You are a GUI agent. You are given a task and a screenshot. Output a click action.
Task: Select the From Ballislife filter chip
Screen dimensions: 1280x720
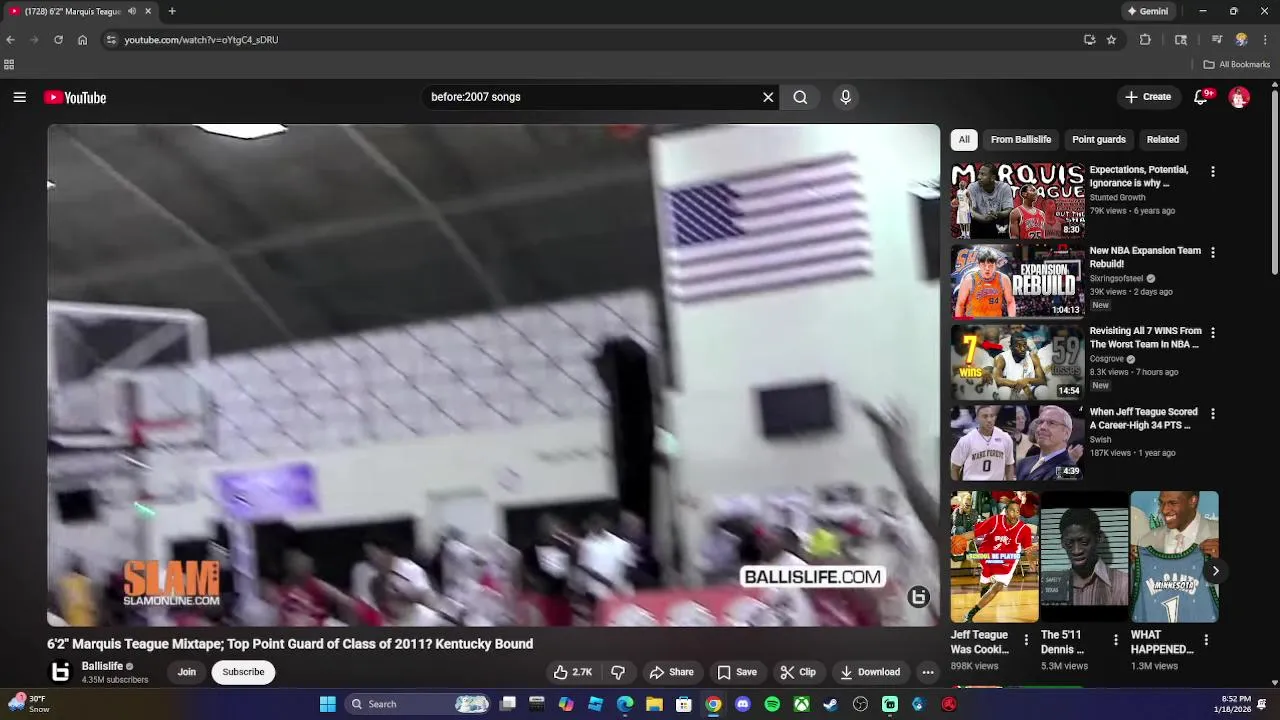[1021, 140]
